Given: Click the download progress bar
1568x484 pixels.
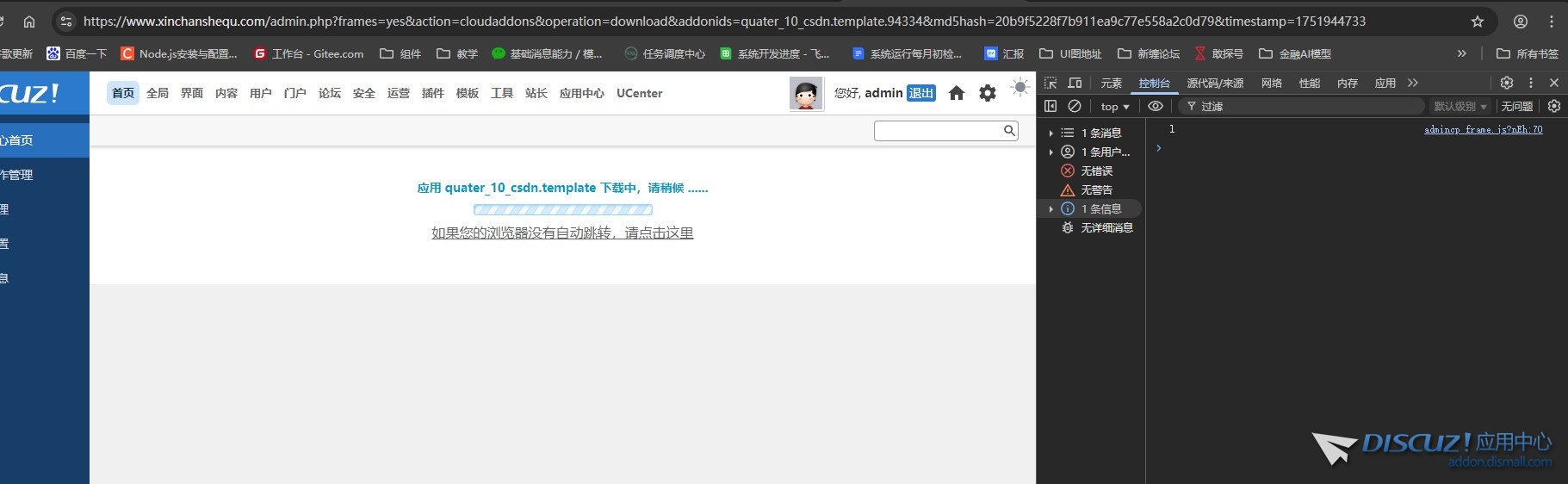Looking at the screenshot, I should [x=562, y=209].
